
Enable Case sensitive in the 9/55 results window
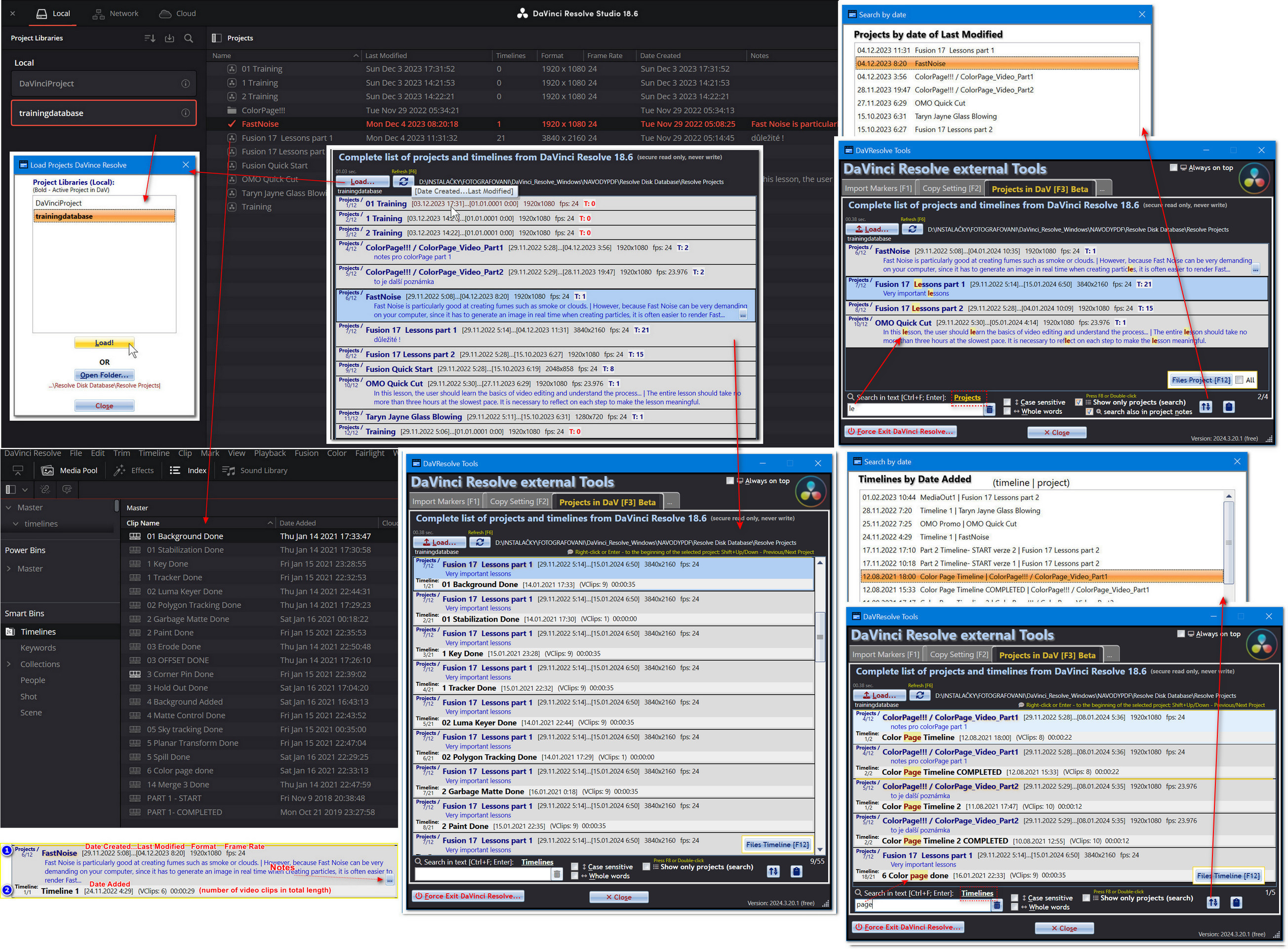[574, 867]
